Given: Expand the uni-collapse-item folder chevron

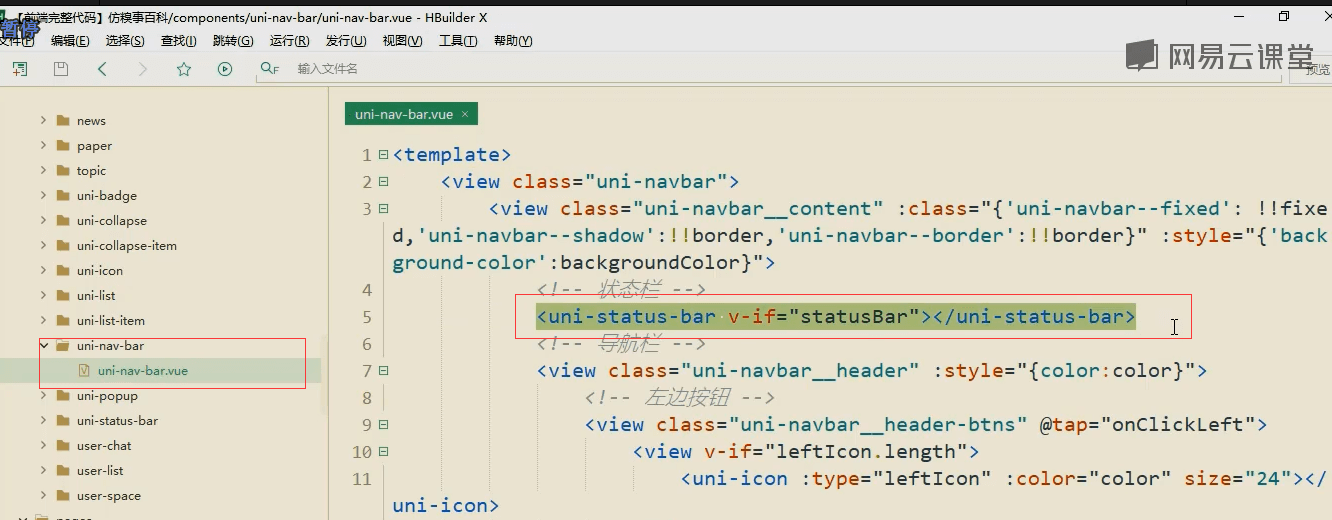Looking at the screenshot, I should coord(43,245).
